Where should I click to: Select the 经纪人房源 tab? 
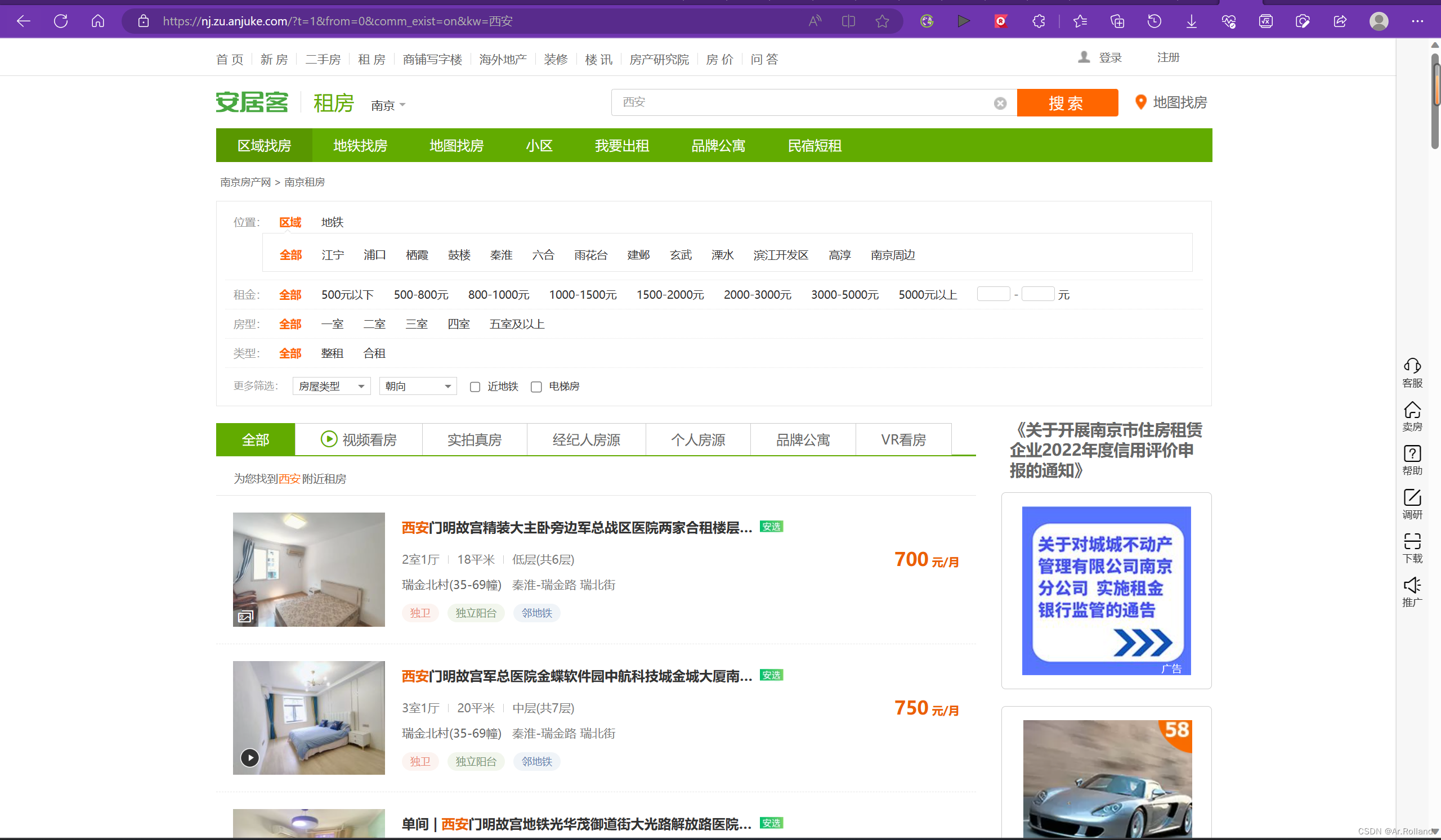(586, 439)
